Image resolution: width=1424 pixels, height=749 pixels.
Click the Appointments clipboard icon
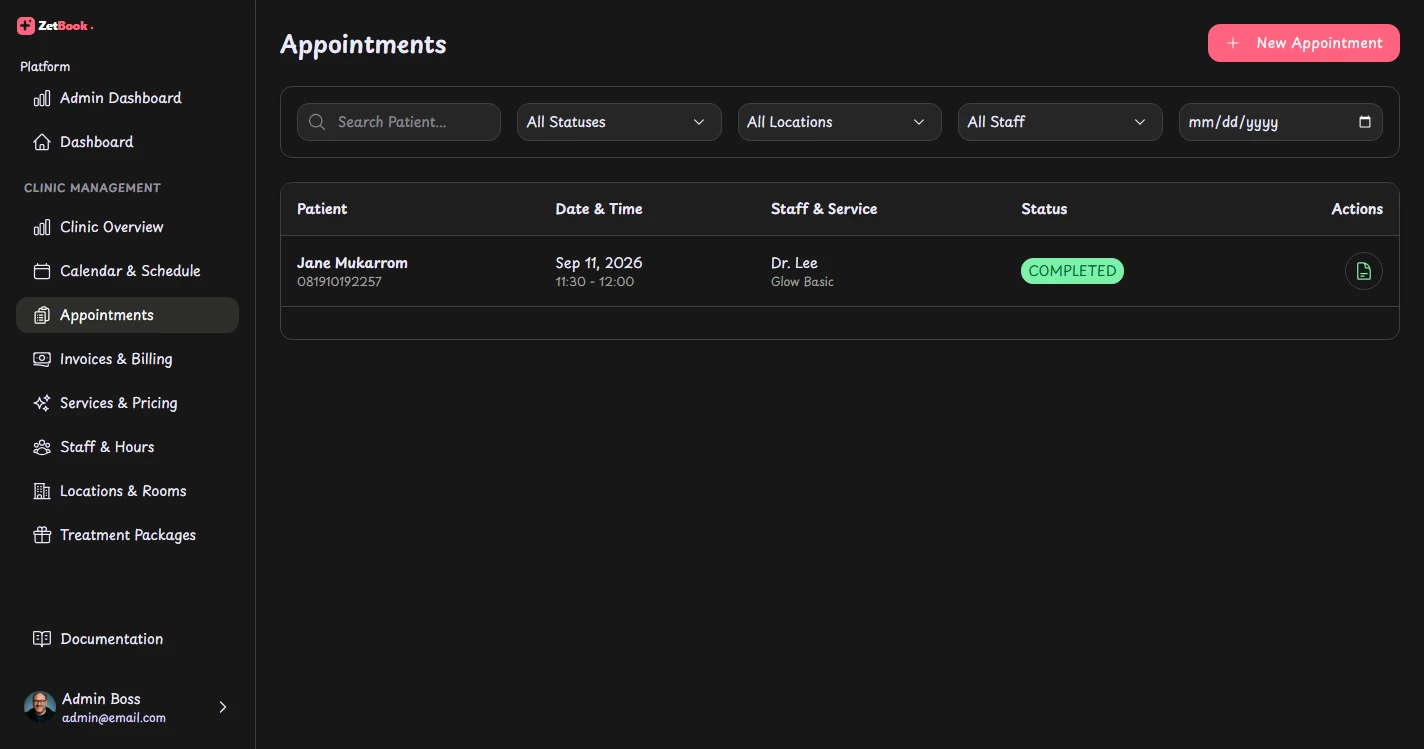(42, 315)
